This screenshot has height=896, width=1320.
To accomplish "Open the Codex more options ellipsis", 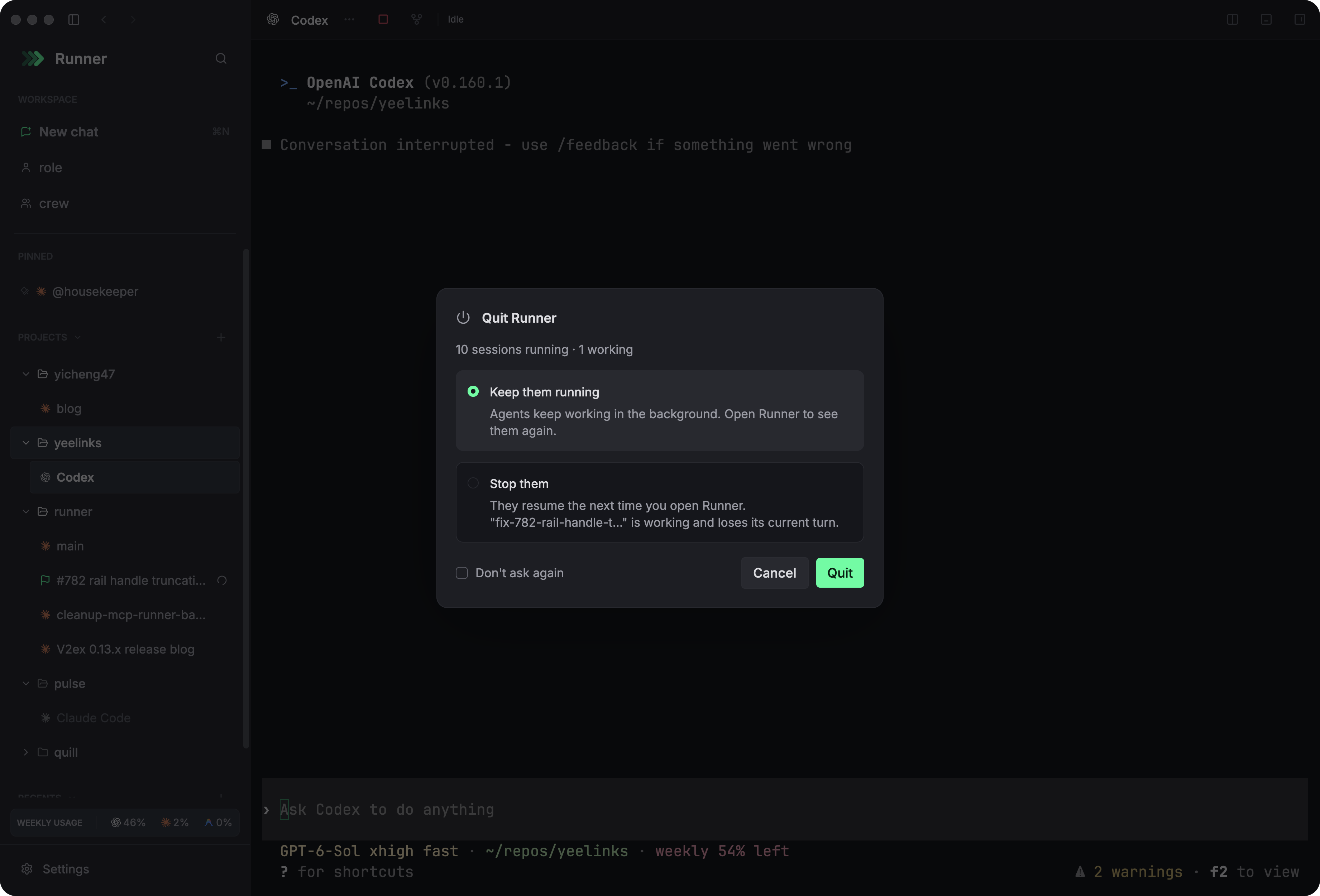I will [349, 19].
